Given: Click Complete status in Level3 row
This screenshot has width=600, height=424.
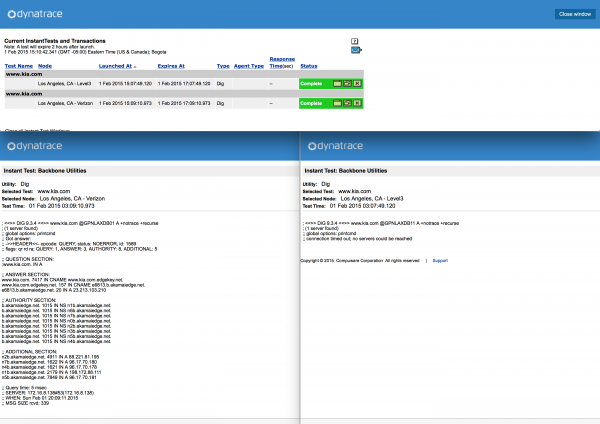Looking at the screenshot, I should point(311,83).
